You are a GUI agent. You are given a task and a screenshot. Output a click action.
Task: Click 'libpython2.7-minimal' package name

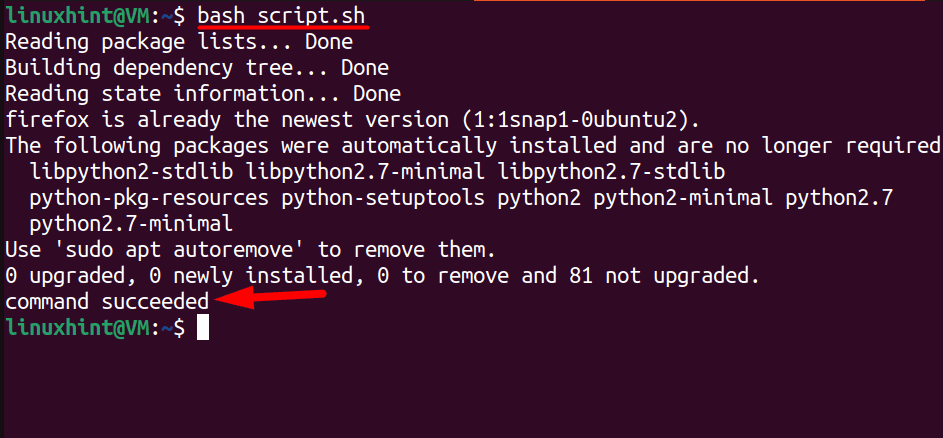tap(365, 172)
